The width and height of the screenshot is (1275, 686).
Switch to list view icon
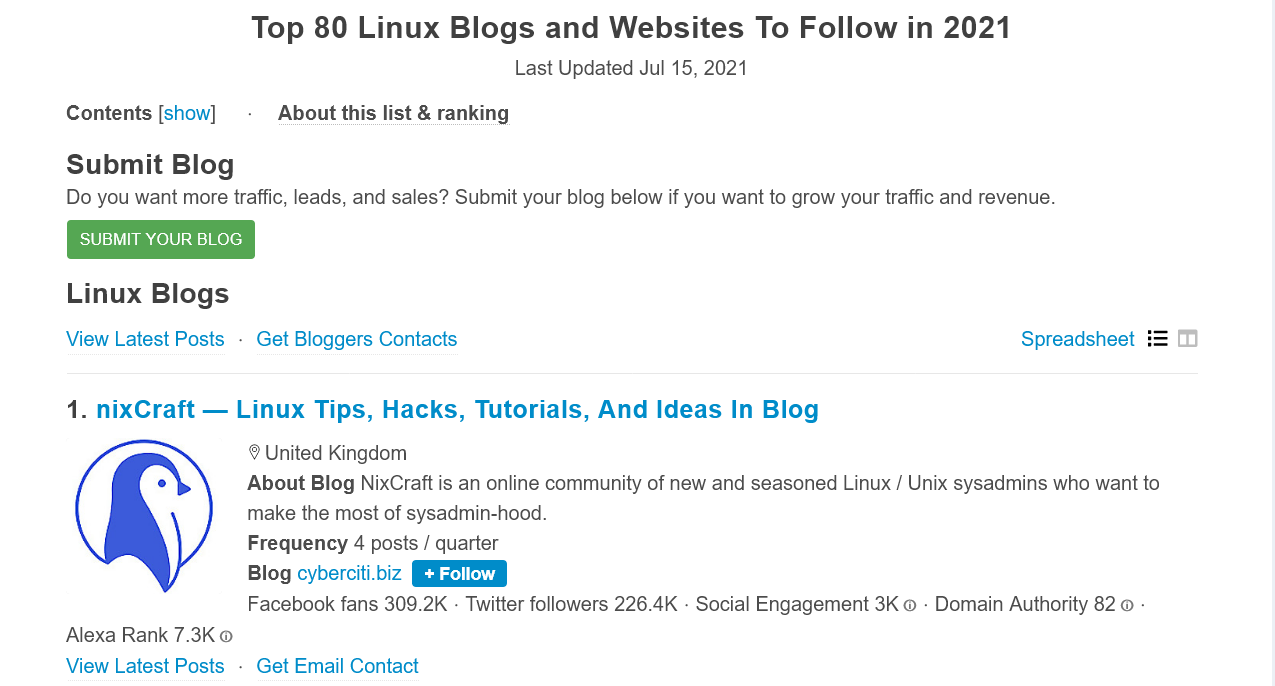point(1158,338)
